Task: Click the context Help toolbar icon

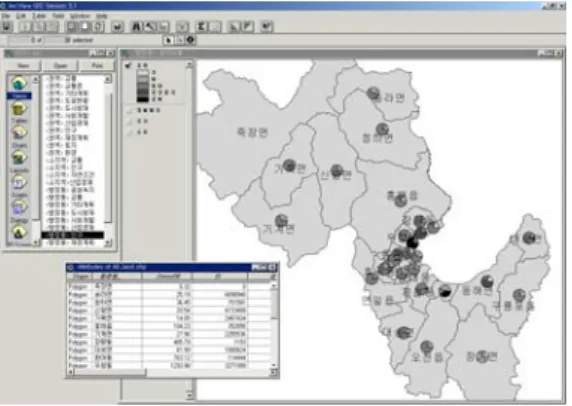Action: click(x=267, y=26)
